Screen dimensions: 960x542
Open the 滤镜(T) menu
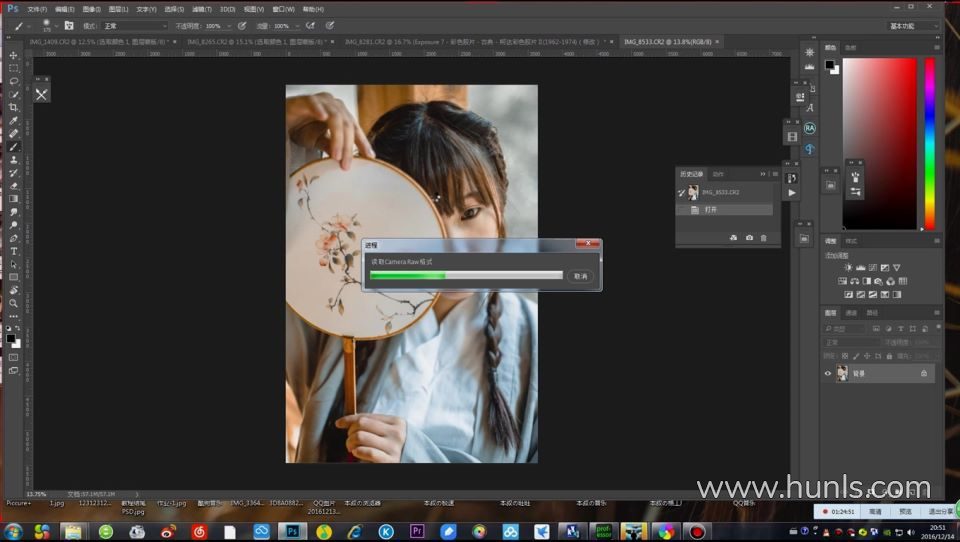tap(198, 9)
